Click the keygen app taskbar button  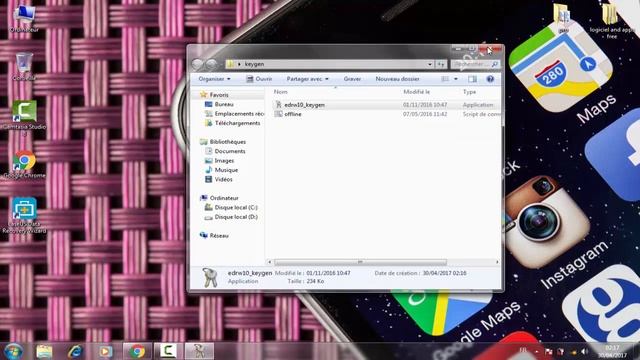tap(199, 351)
